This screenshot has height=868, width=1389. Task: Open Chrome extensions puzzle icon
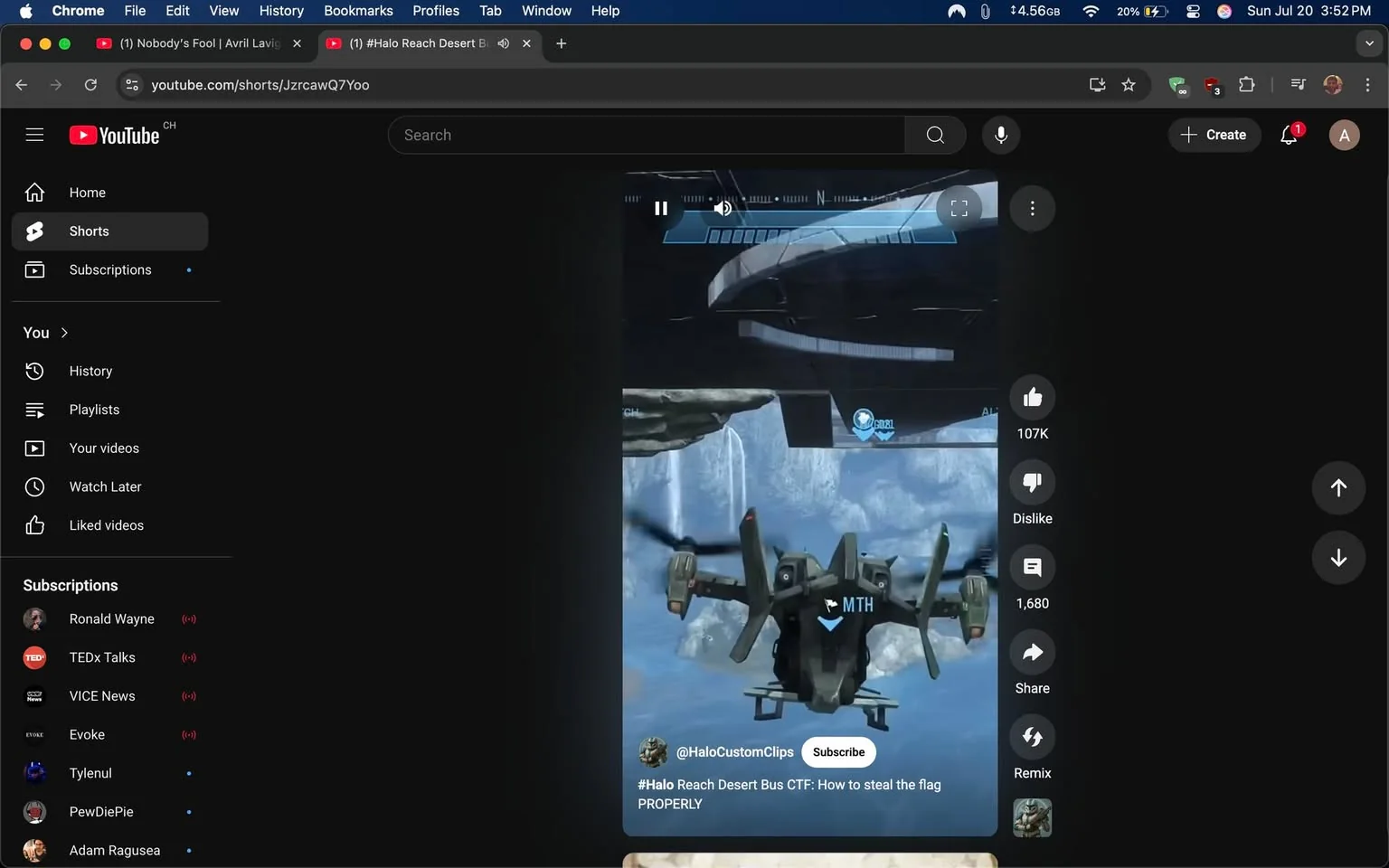point(1246,85)
